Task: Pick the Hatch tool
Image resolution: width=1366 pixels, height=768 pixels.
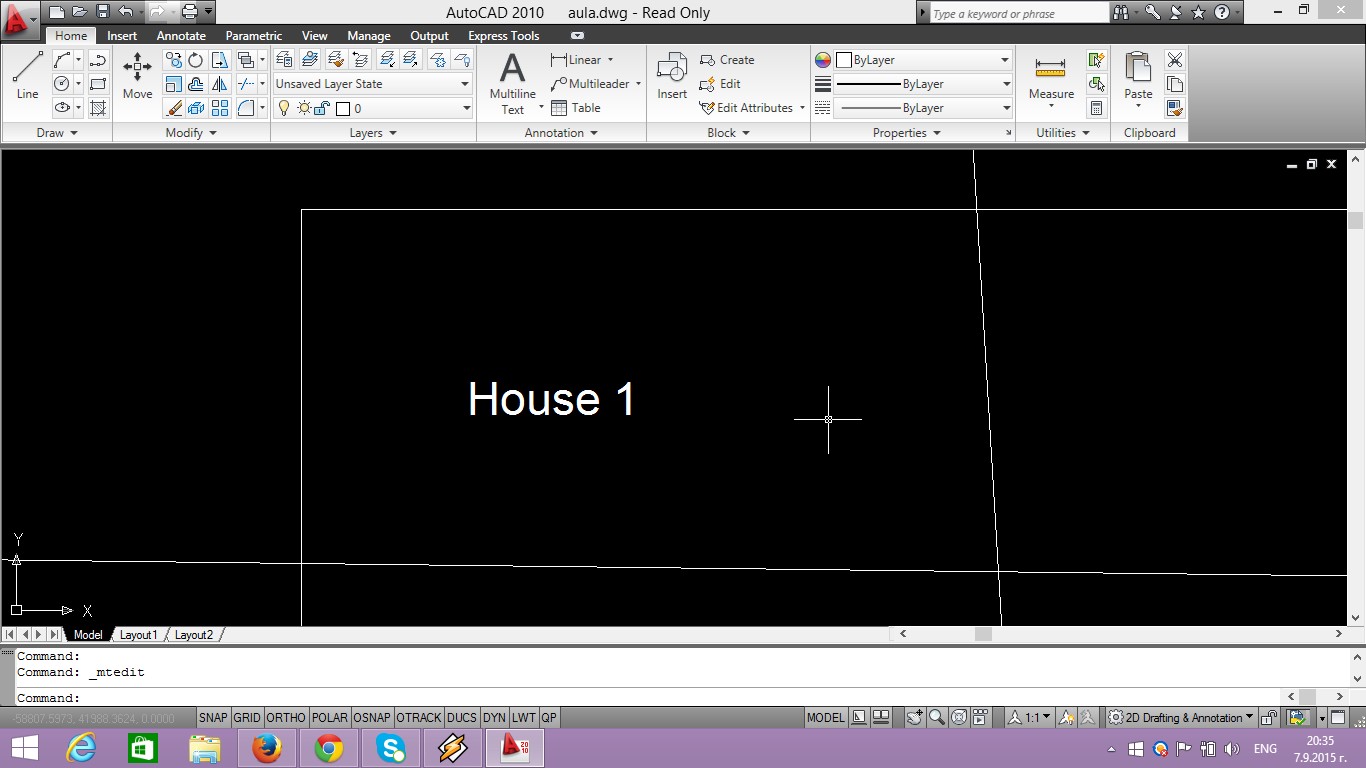Action: [98, 108]
